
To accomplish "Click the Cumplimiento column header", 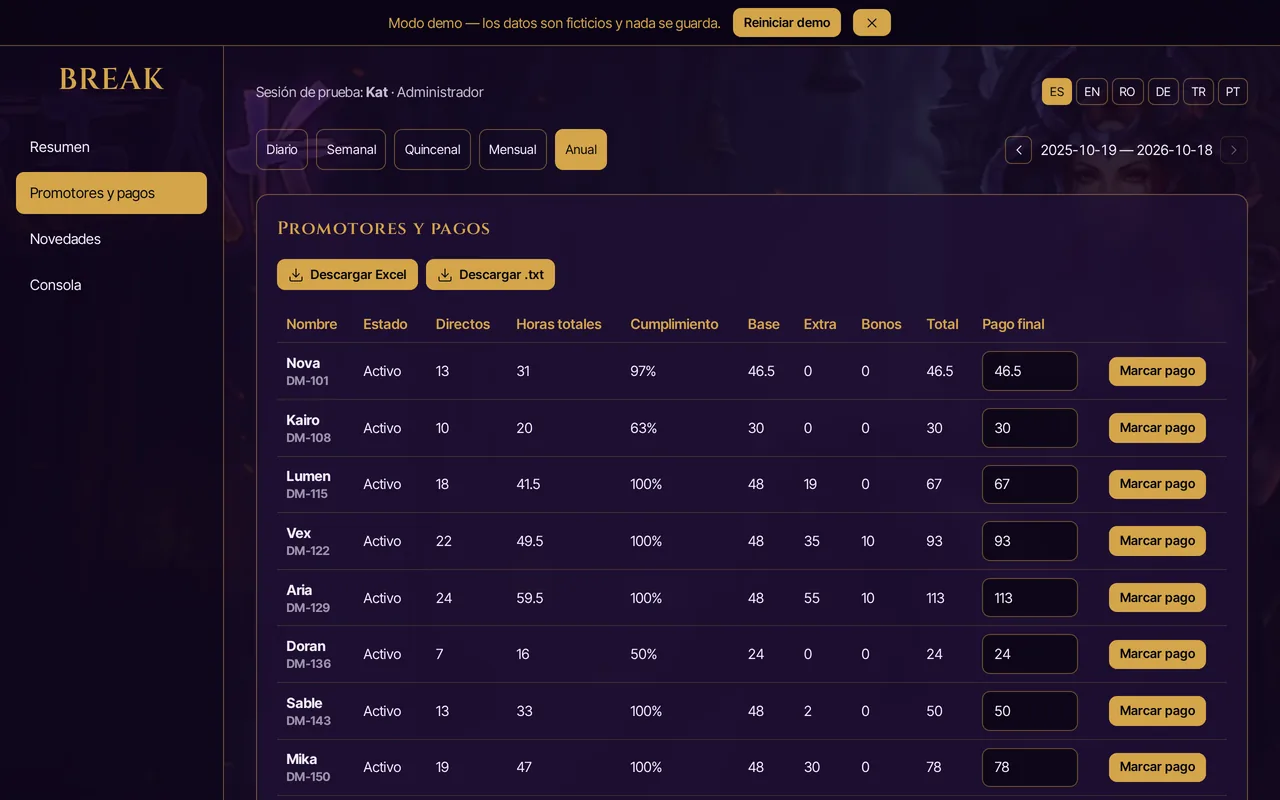I will (x=674, y=324).
